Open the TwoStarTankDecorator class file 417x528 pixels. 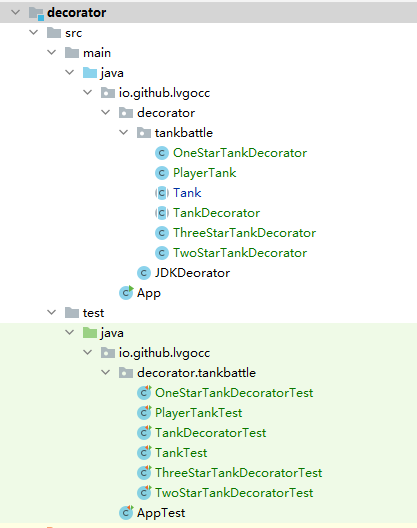point(240,253)
